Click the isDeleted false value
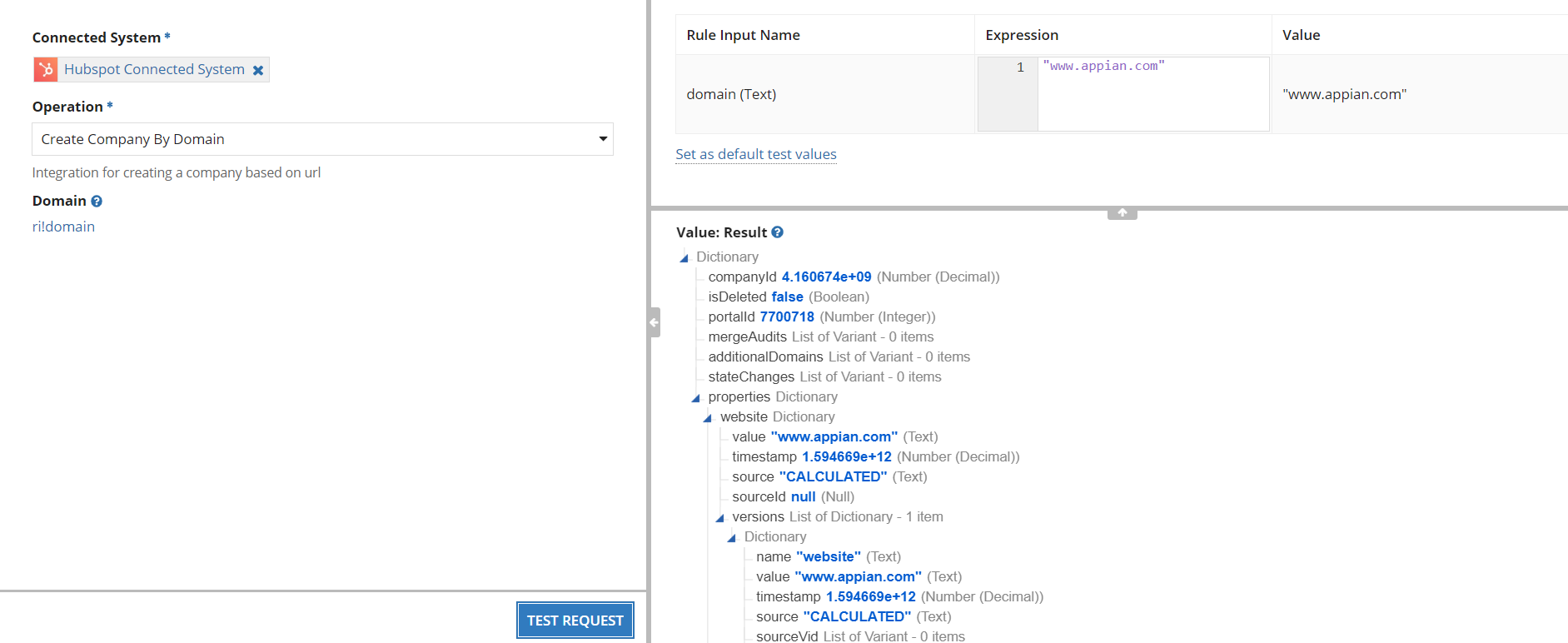 pyautogui.click(x=787, y=297)
